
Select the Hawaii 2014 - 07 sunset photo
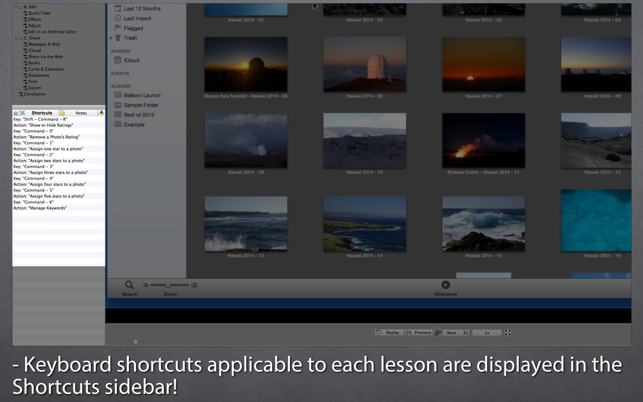[x=483, y=64]
